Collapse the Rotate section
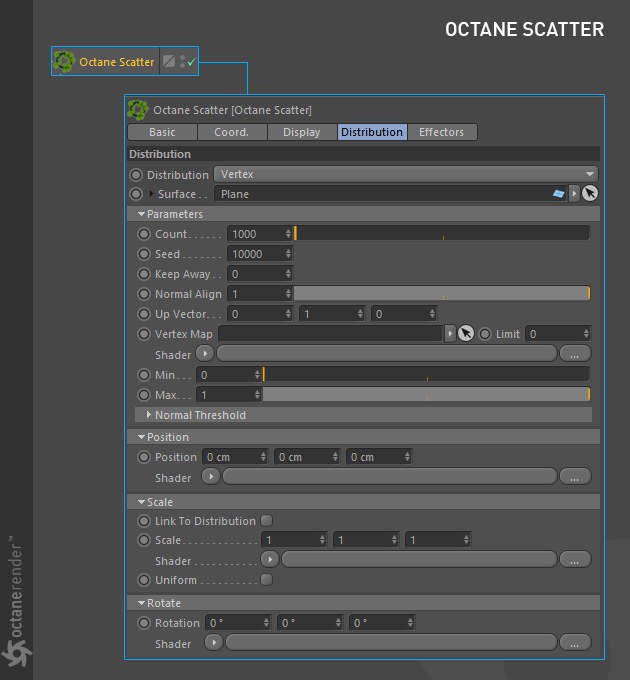Image resolution: width=630 pixels, height=680 pixels. coord(141,603)
